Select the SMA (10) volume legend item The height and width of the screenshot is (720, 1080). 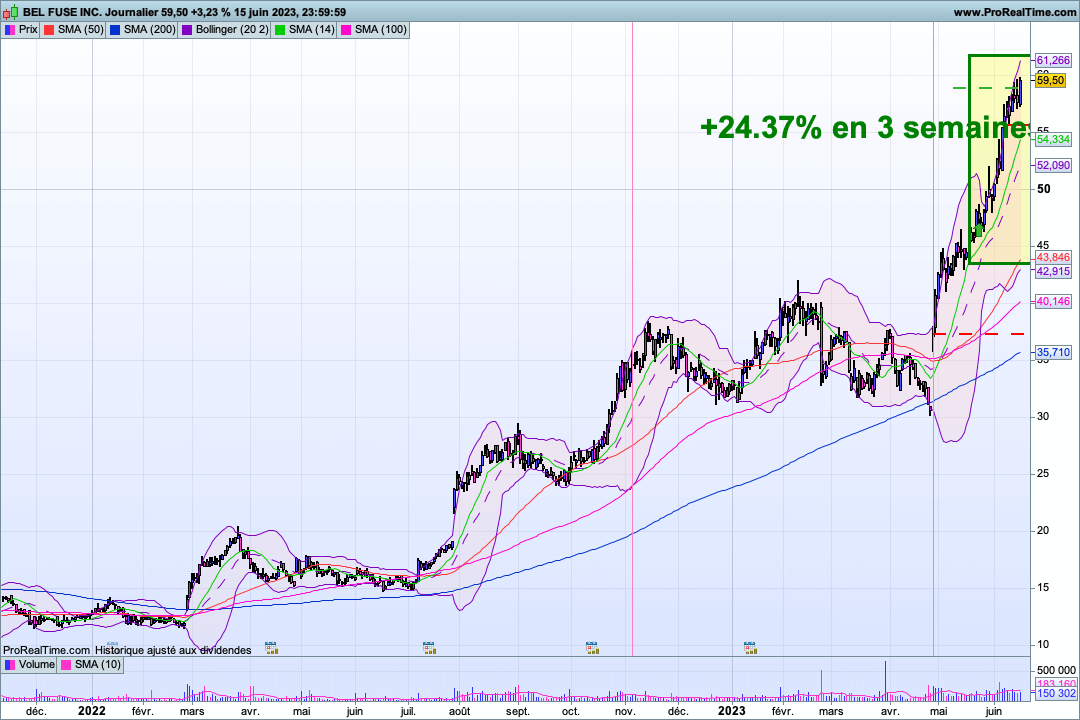[x=91, y=665]
